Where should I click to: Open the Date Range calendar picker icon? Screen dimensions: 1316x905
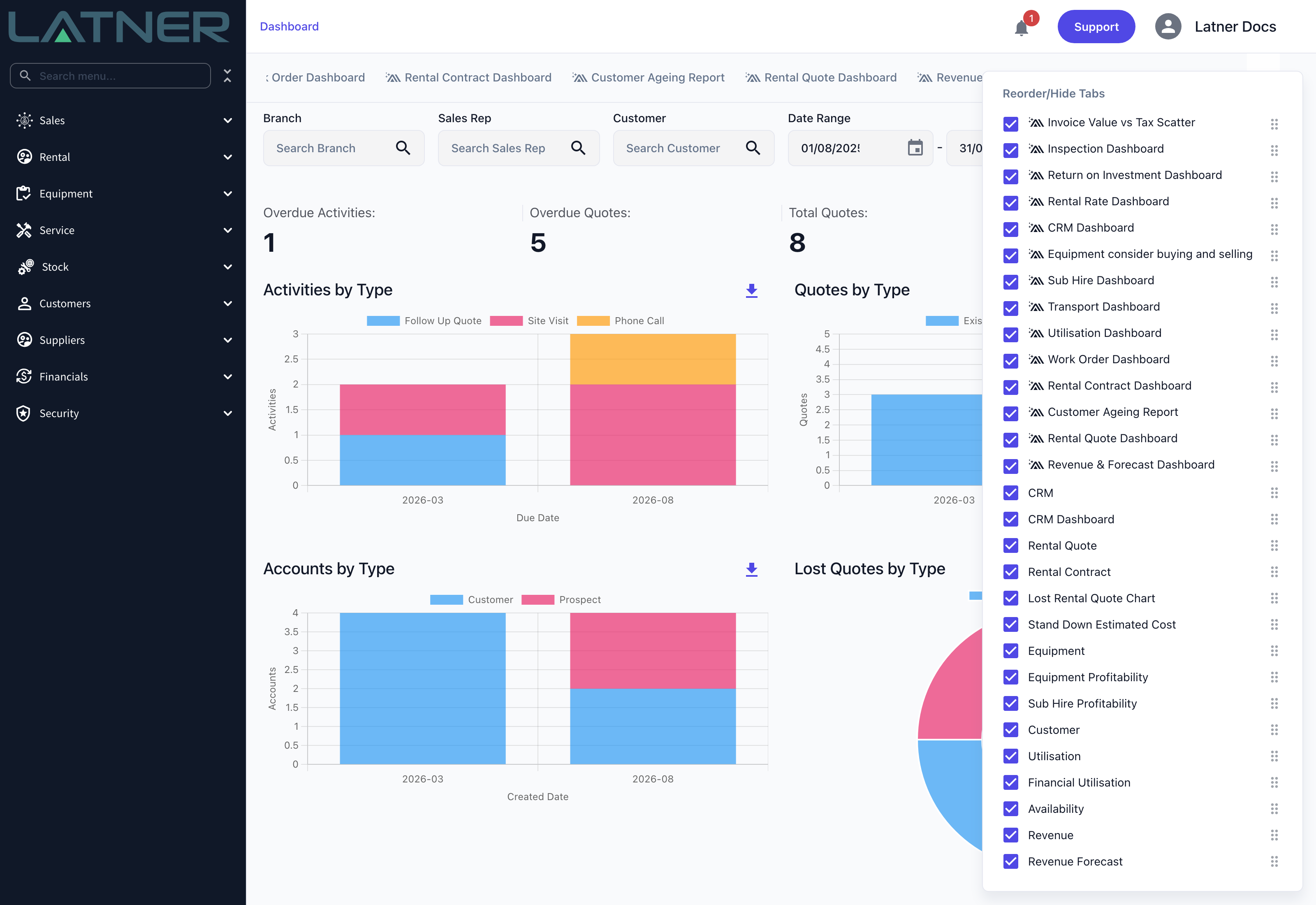click(x=915, y=148)
